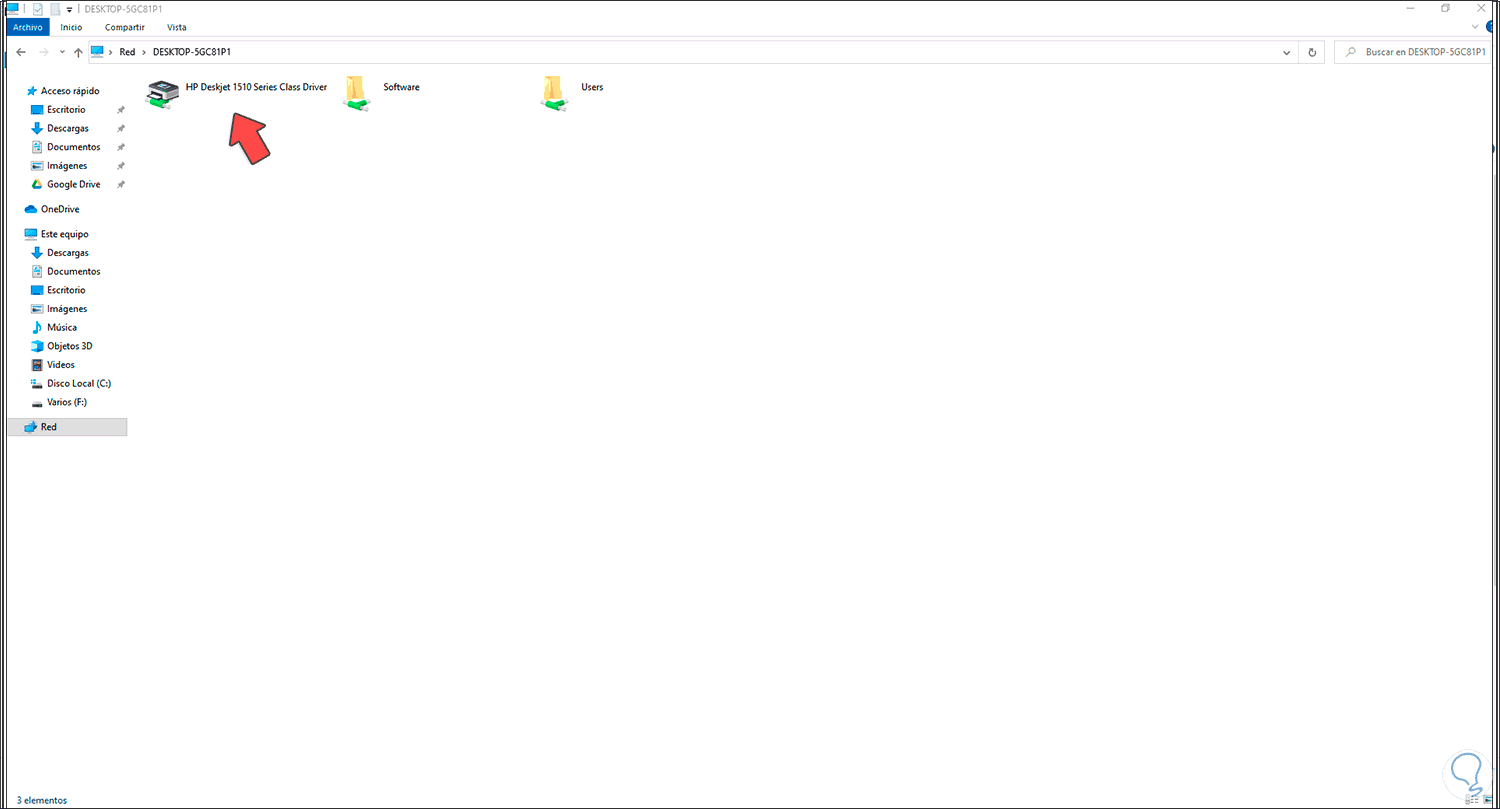Click the 3 elementos status bar text
1500x809 pixels.
coord(41,800)
